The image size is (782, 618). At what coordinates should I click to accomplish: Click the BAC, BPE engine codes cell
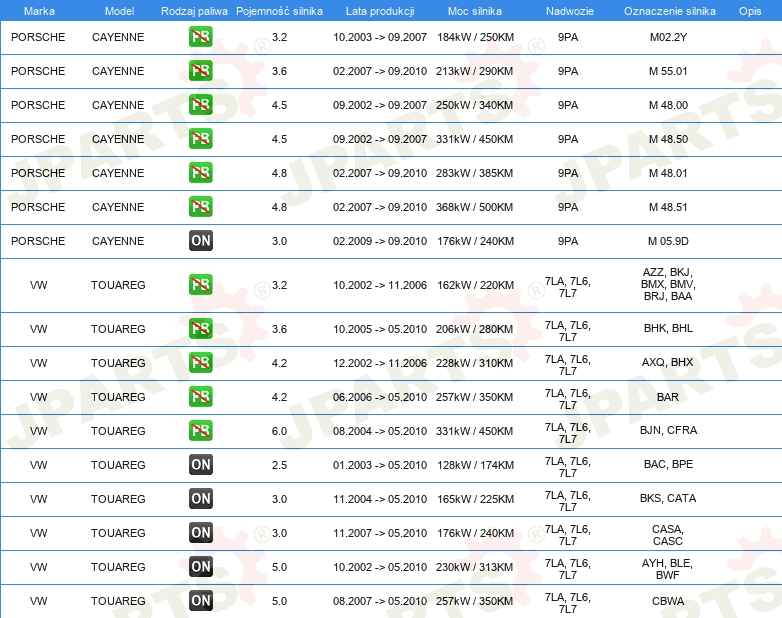[x=668, y=464]
